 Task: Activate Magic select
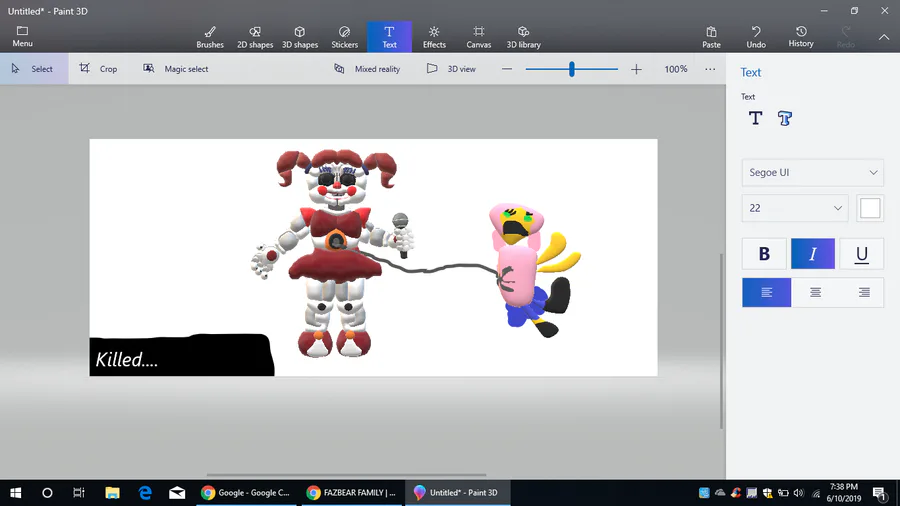coord(176,69)
